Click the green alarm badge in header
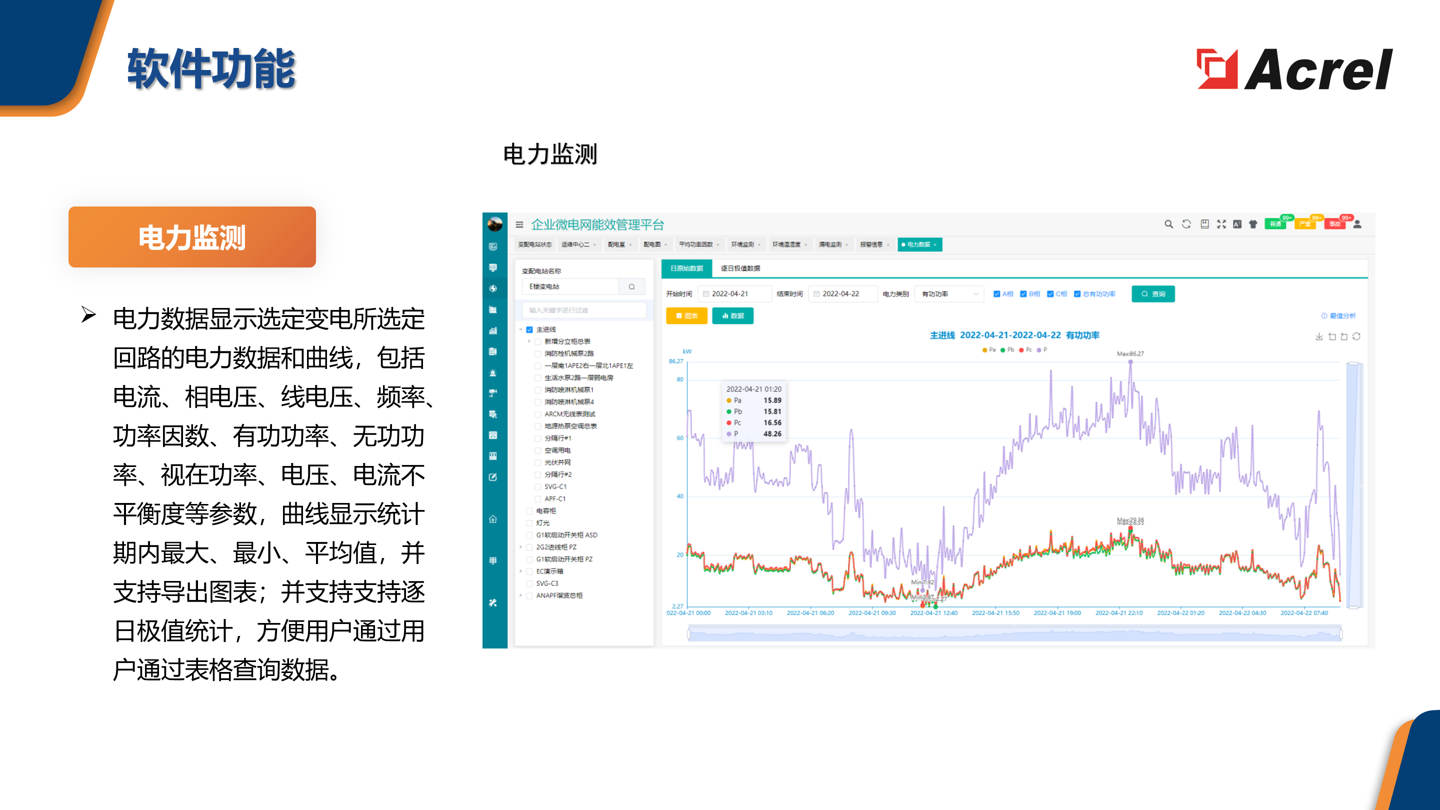The width and height of the screenshot is (1440, 810). point(1276,224)
